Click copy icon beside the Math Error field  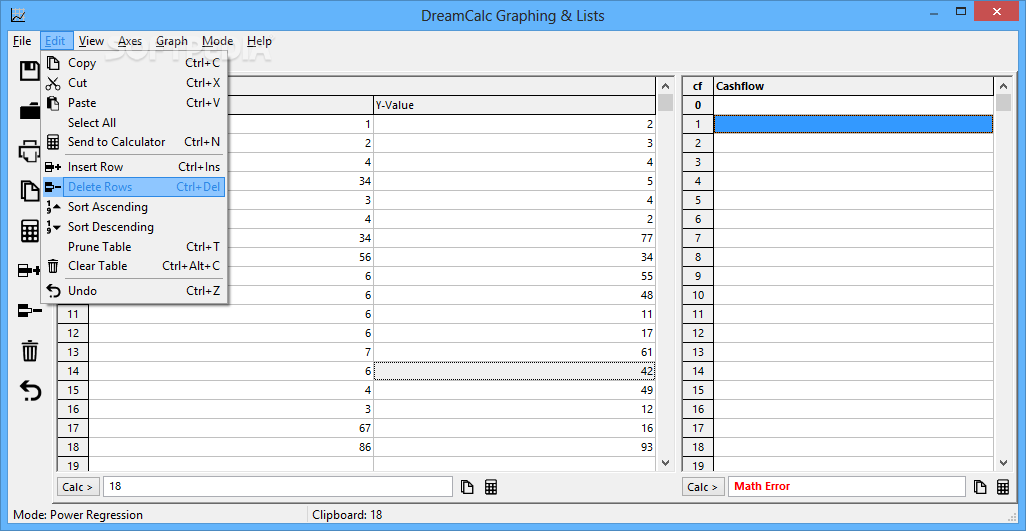980,487
